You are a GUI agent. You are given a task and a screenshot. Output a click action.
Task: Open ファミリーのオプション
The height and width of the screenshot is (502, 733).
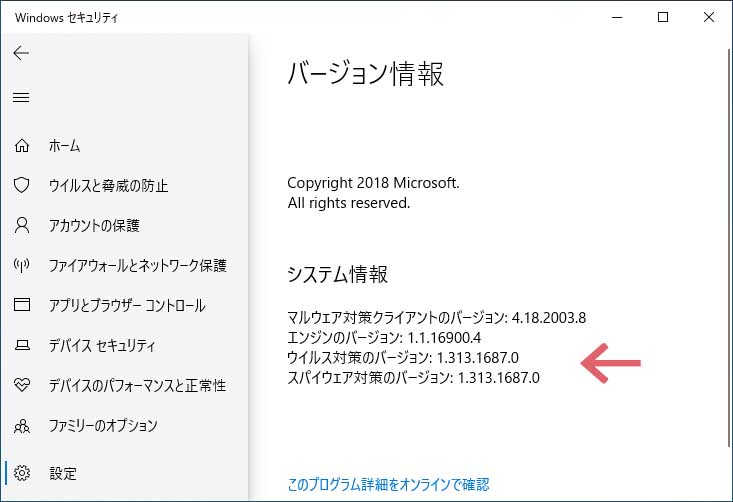point(103,425)
